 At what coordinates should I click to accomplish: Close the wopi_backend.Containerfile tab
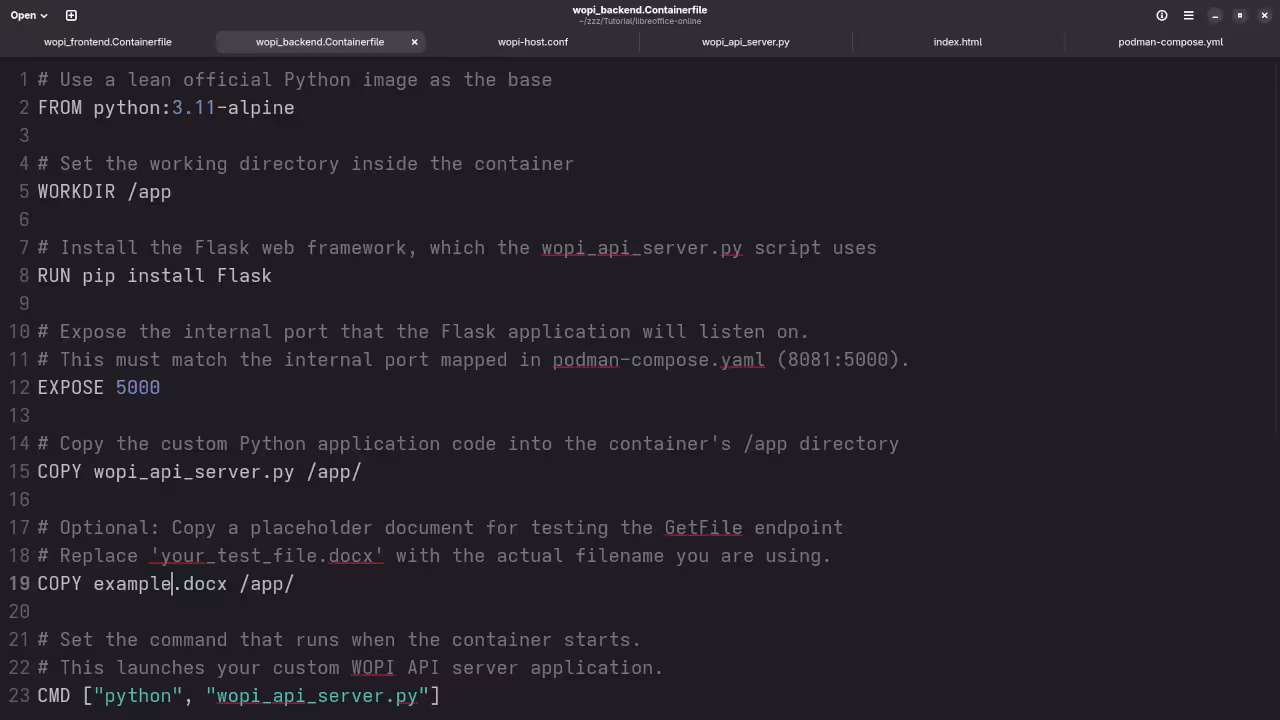(414, 42)
